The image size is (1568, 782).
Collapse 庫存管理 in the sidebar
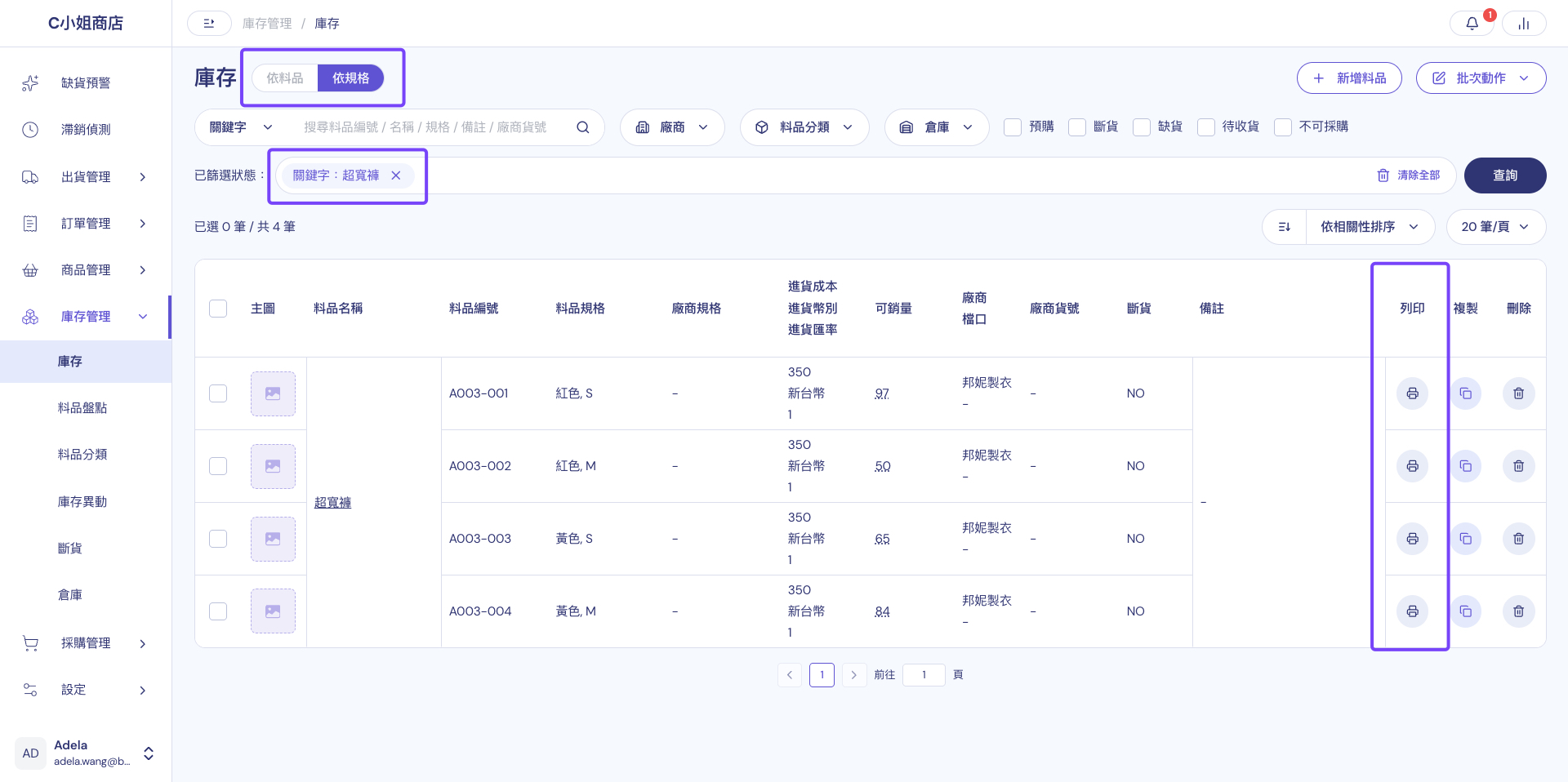[x=86, y=317]
